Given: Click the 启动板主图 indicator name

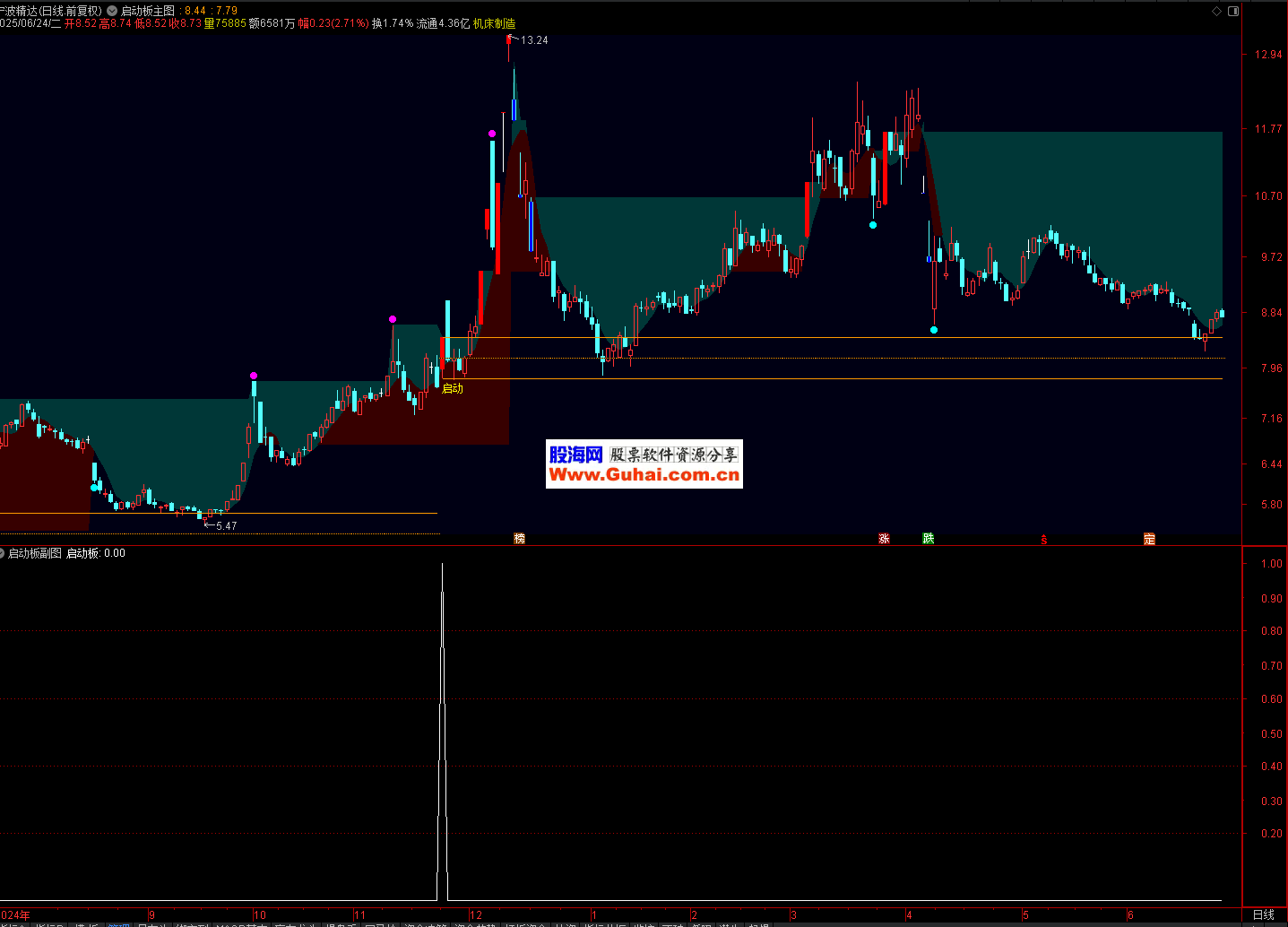Looking at the screenshot, I should (x=148, y=11).
